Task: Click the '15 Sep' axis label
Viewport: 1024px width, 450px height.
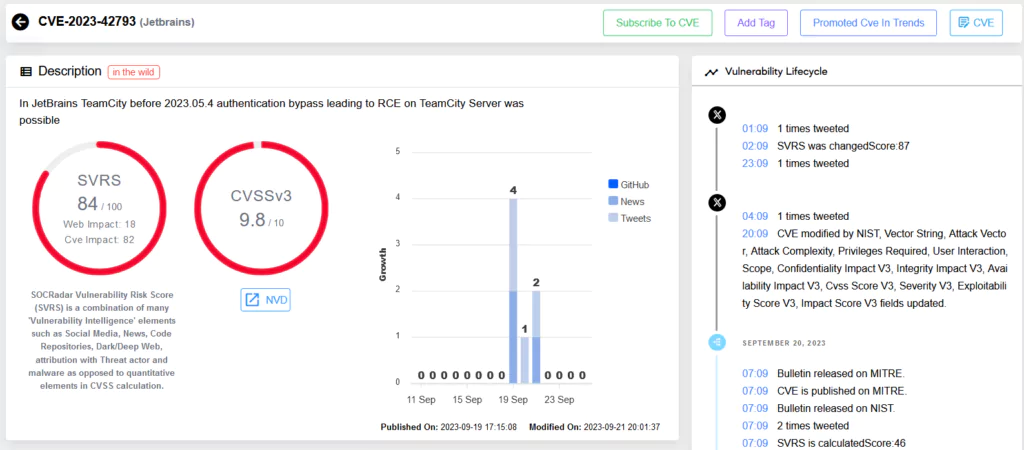Action: pyautogui.click(x=467, y=400)
